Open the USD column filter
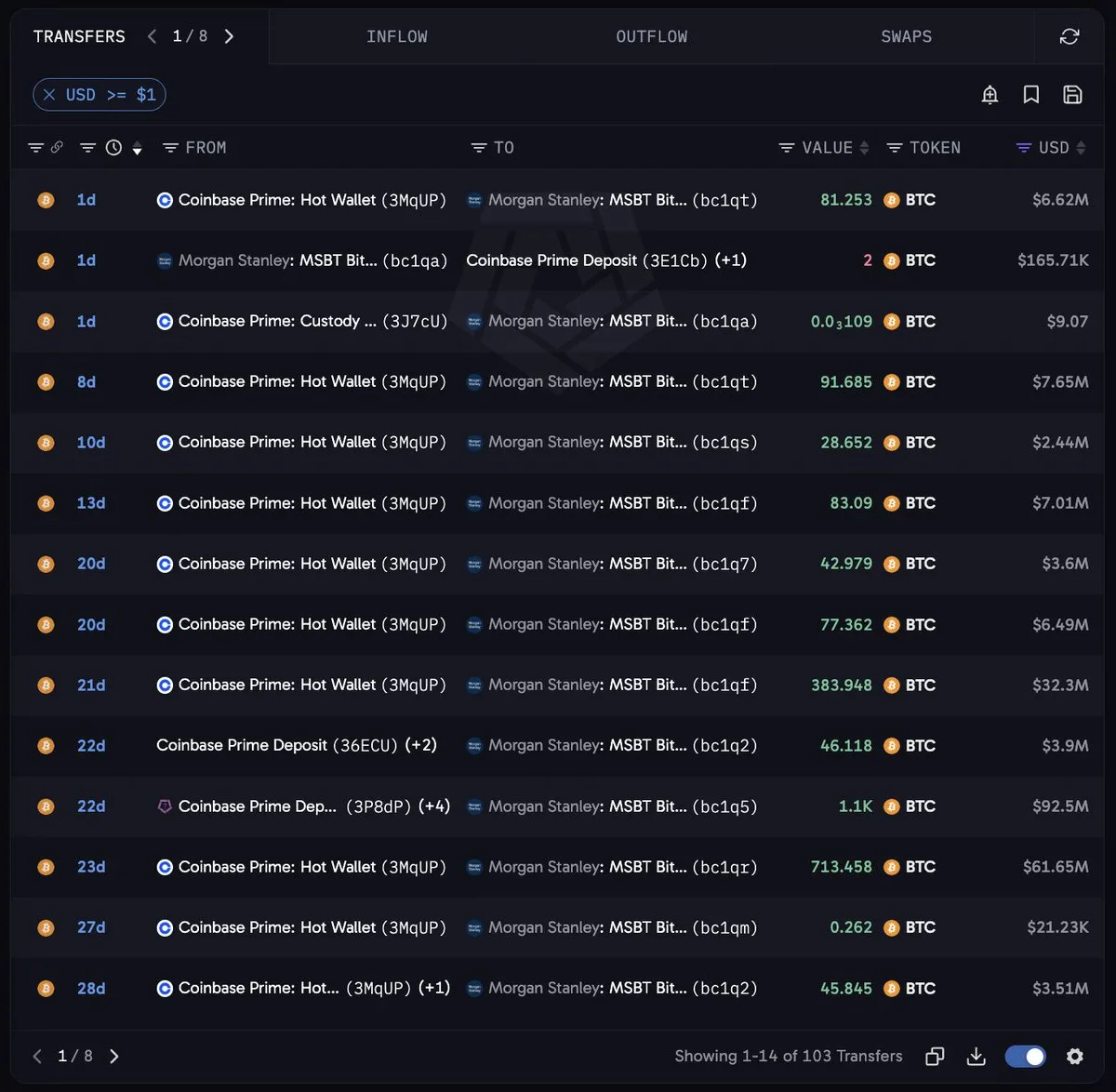Image resolution: width=1116 pixels, height=1092 pixels. (1024, 148)
